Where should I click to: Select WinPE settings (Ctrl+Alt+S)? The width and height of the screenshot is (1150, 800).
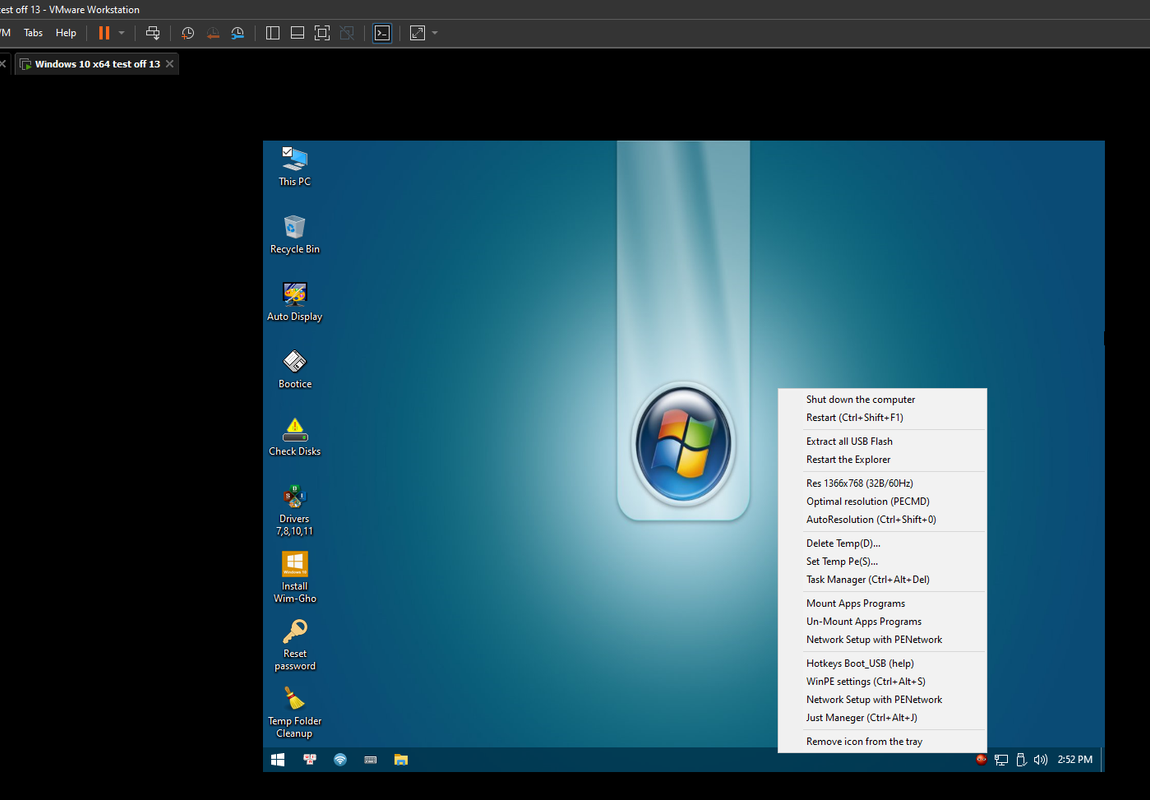(882, 681)
